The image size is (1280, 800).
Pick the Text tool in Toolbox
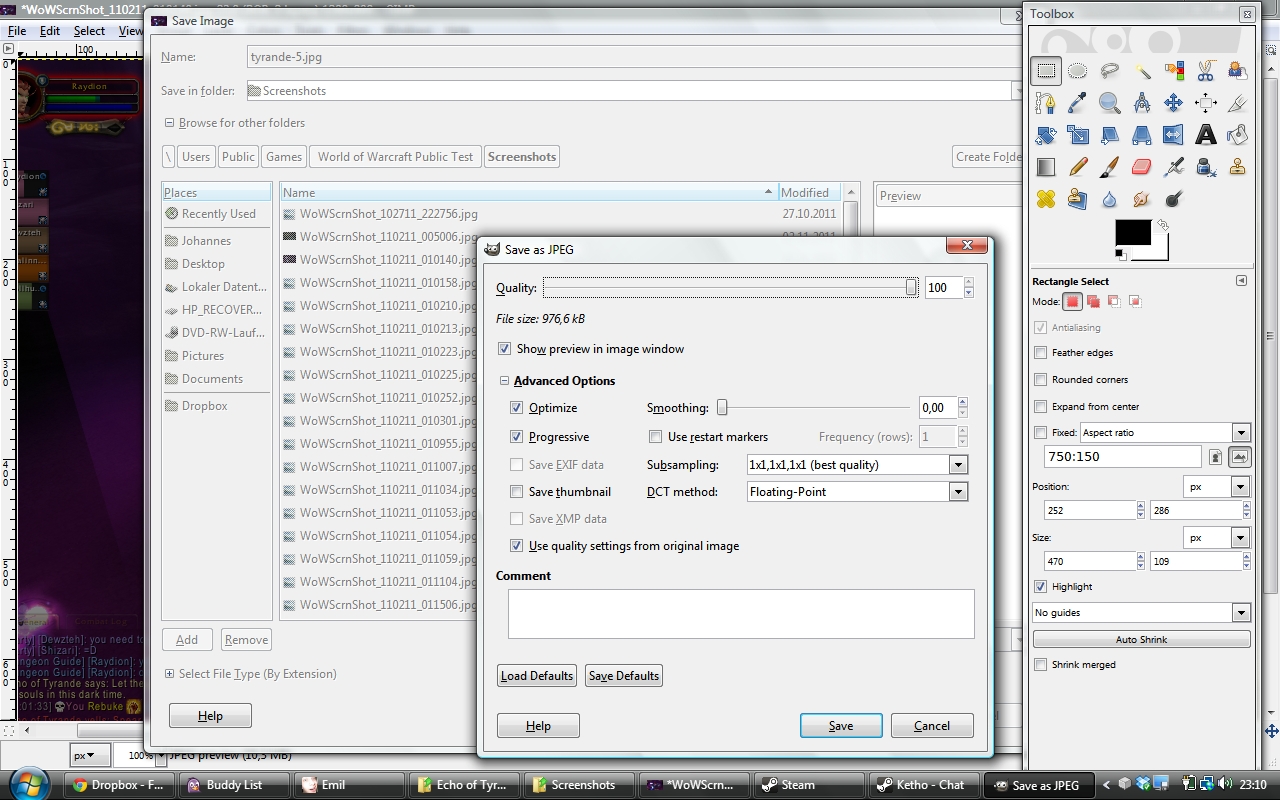point(1205,135)
